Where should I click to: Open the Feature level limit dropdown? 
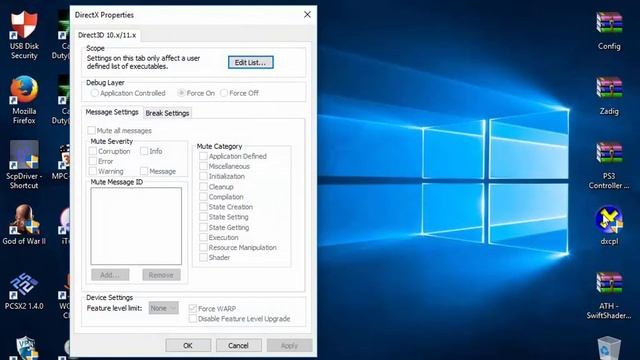click(x=163, y=308)
